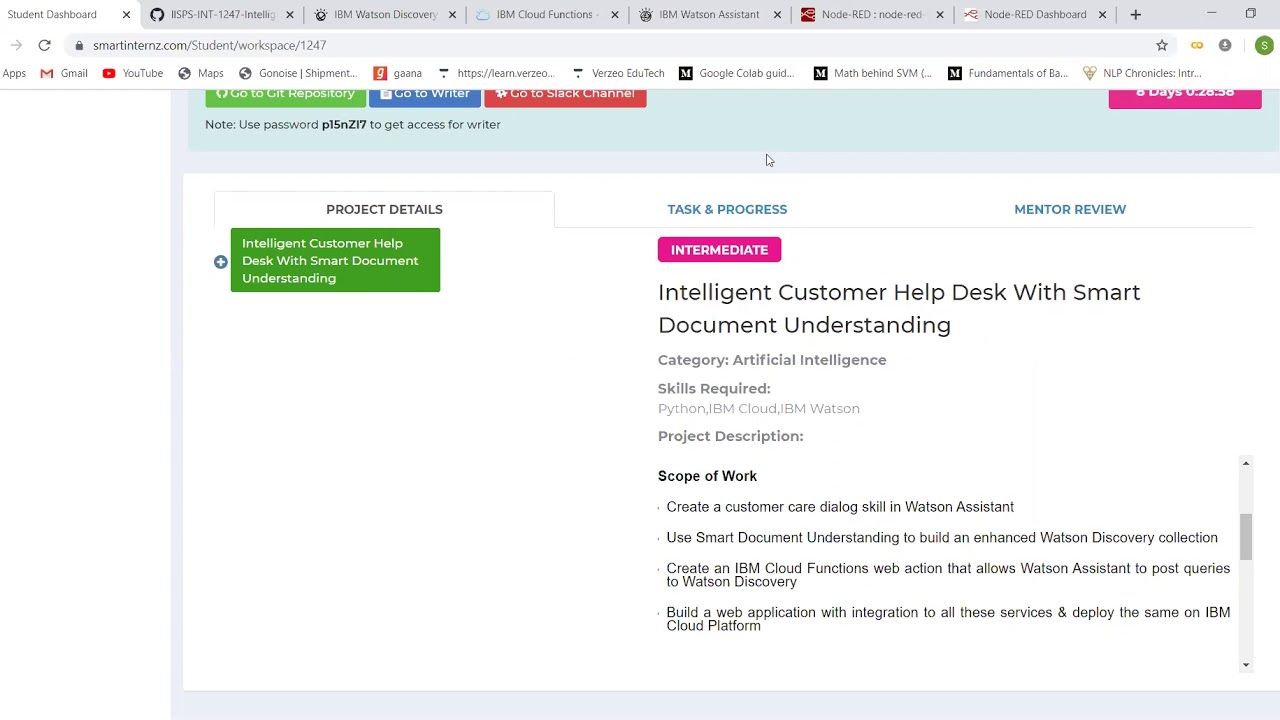Go forward with the browser arrow

coord(16,45)
